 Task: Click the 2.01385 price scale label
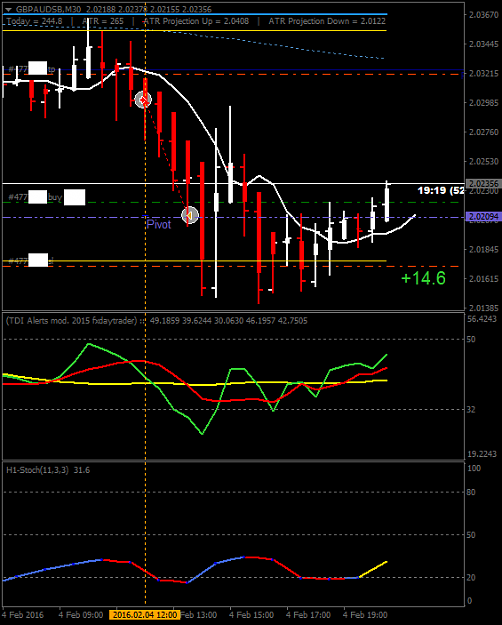(x=484, y=308)
